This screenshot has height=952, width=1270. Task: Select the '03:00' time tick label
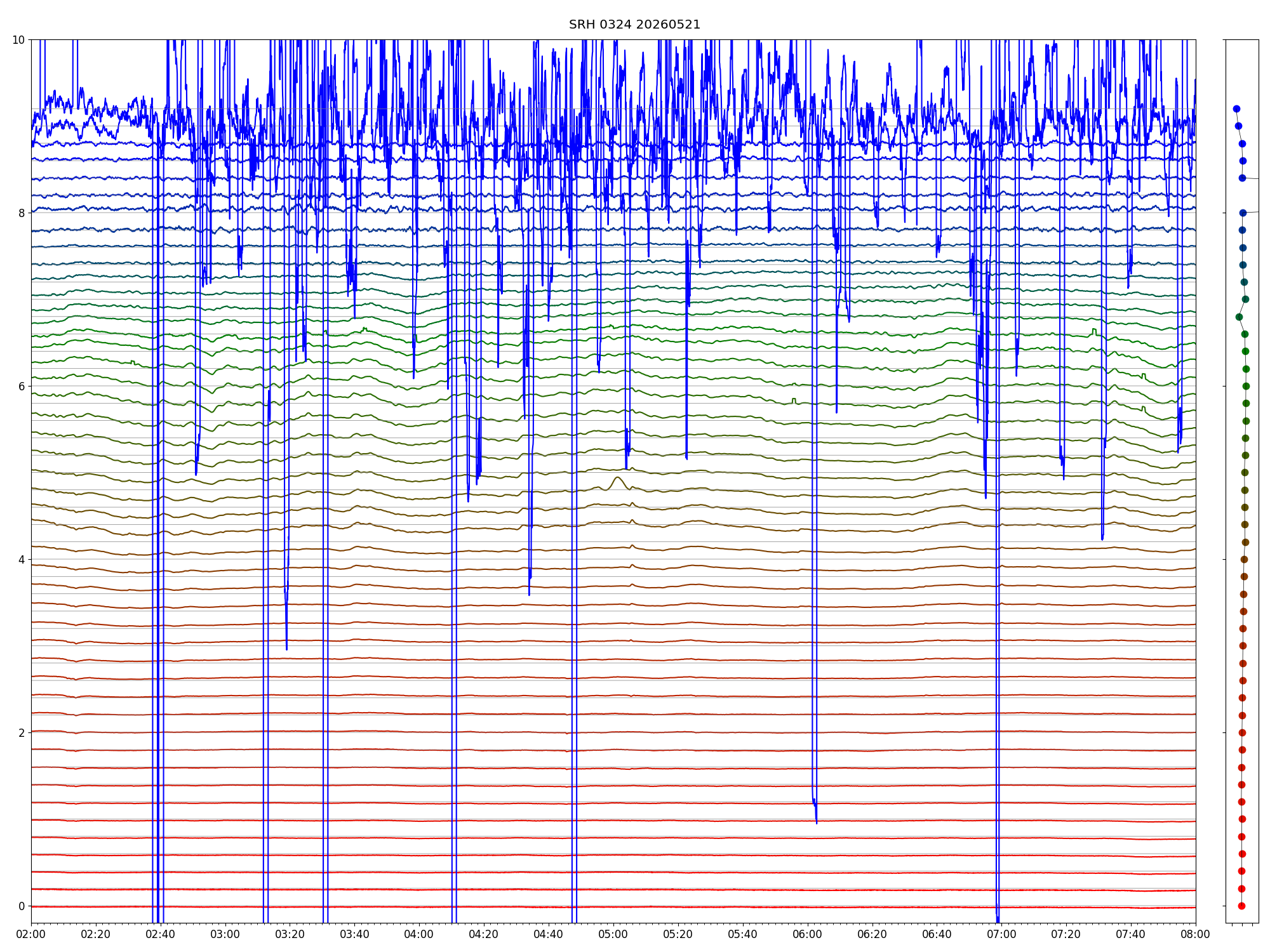tap(225, 934)
